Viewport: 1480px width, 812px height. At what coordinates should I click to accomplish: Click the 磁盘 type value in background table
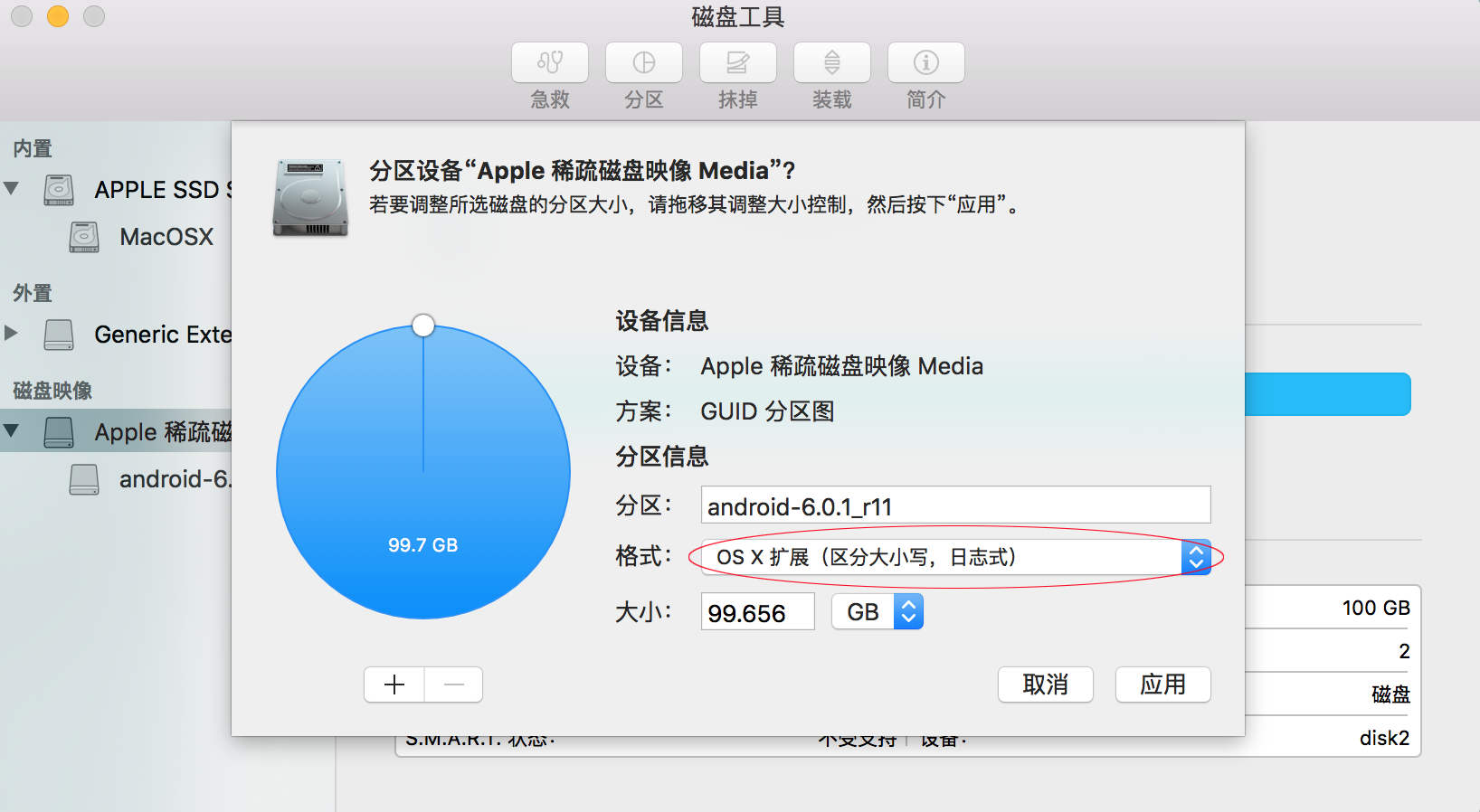coord(1391,694)
